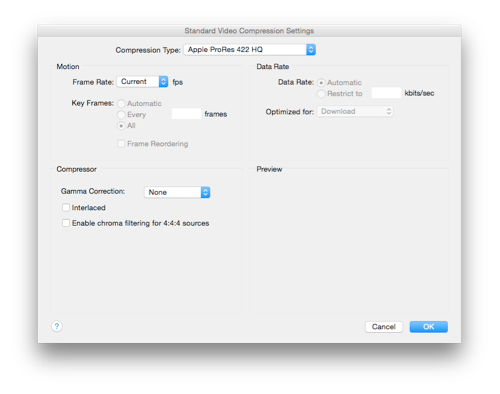Screen dimensions: 500x394
Task: Open the Gamma Correction None dropdown
Action: tap(177, 192)
